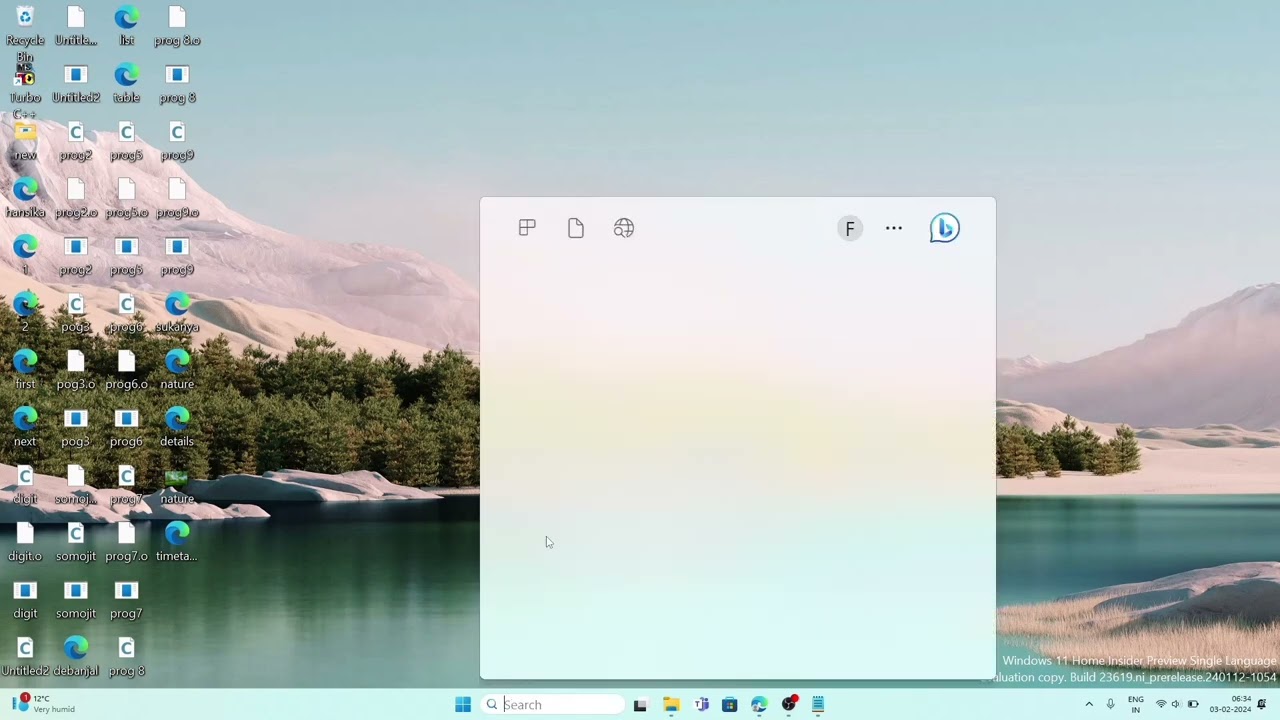This screenshot has height=720, width=1280.
Task: Switch to OBS Studio on the taskbar
Action: tap(789, 705)
